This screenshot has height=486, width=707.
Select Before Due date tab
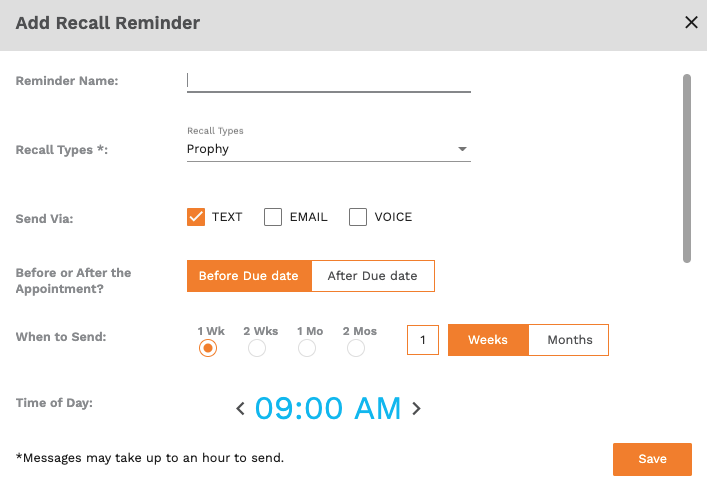tap(249, 276)
